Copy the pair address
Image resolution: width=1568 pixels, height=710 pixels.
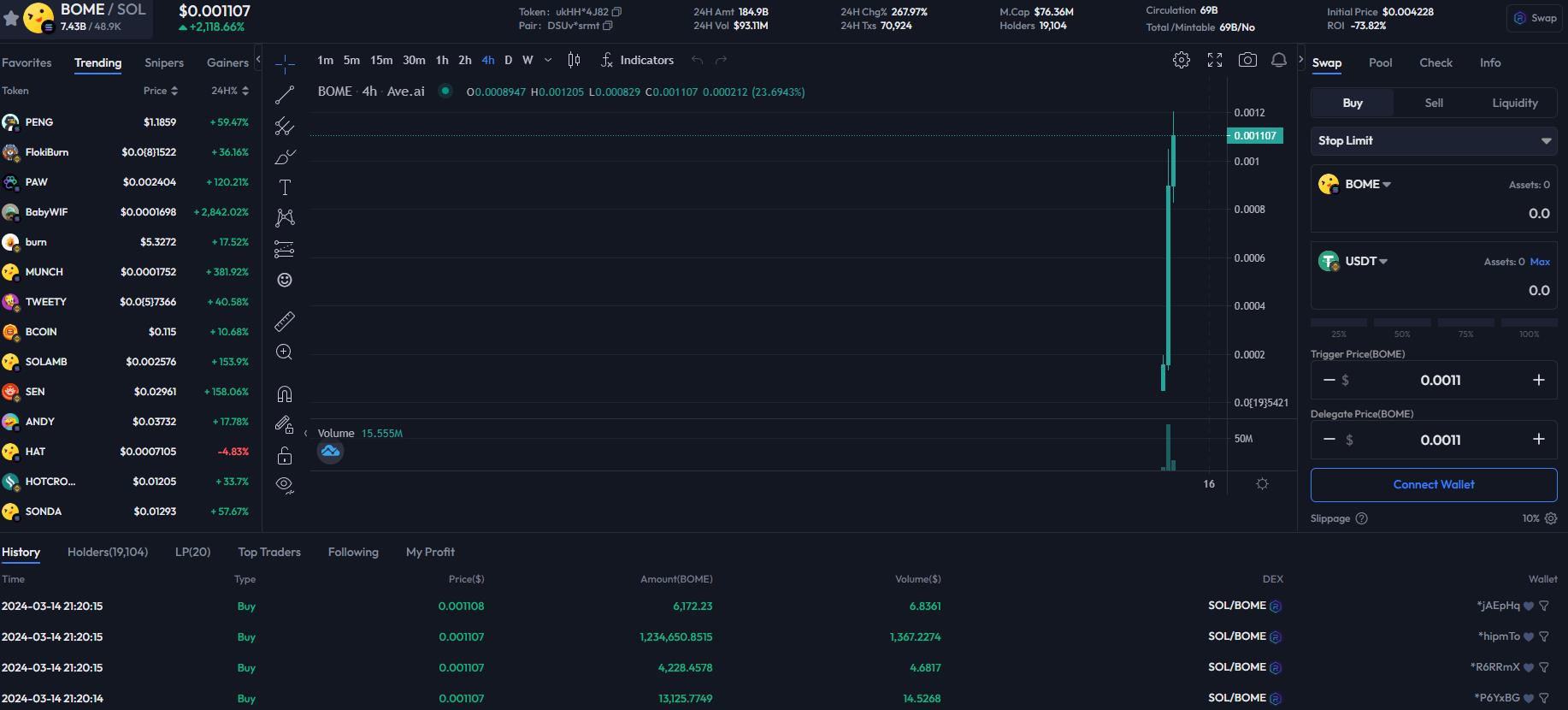(608, 26)
